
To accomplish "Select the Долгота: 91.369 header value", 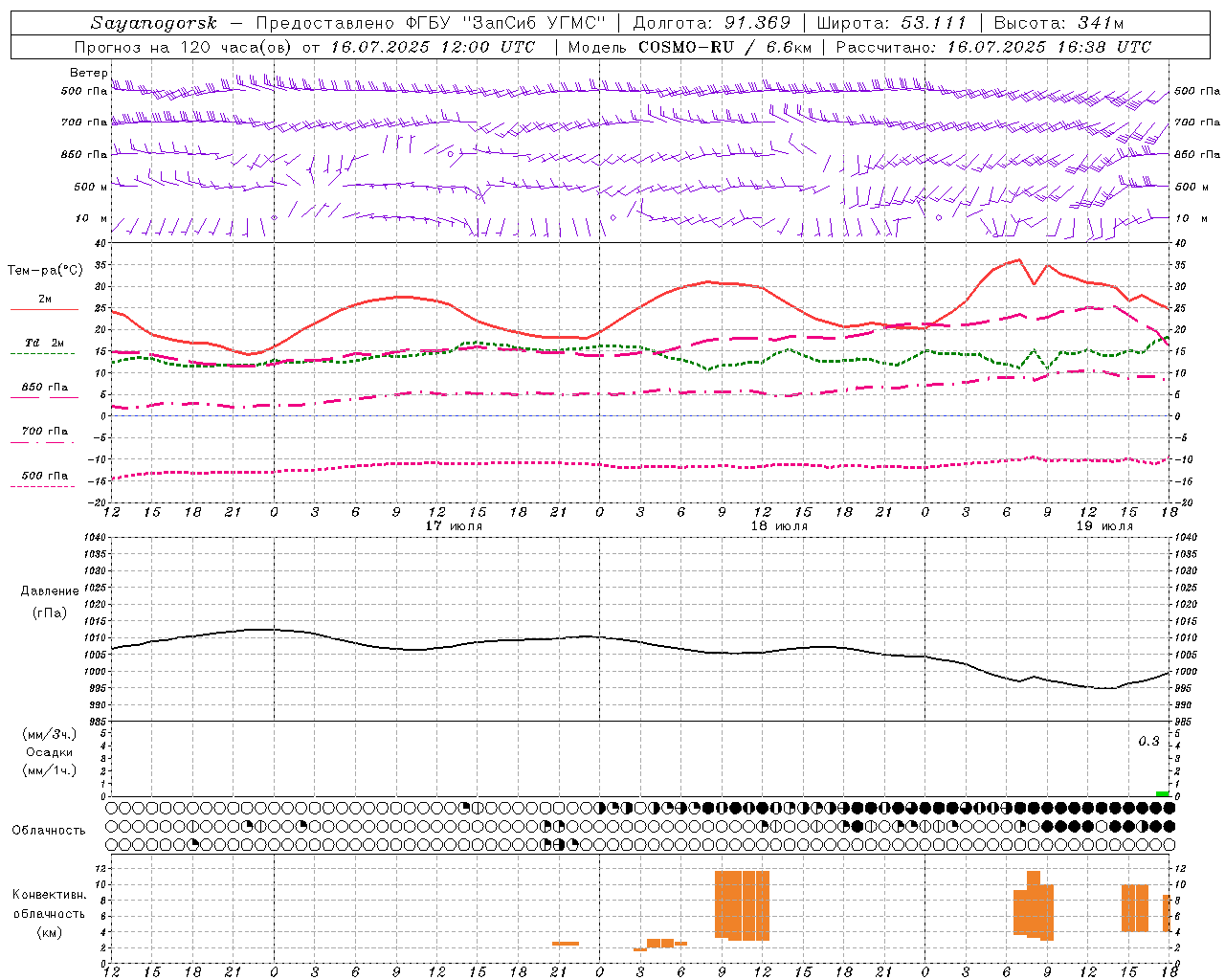I will (712, 23).
